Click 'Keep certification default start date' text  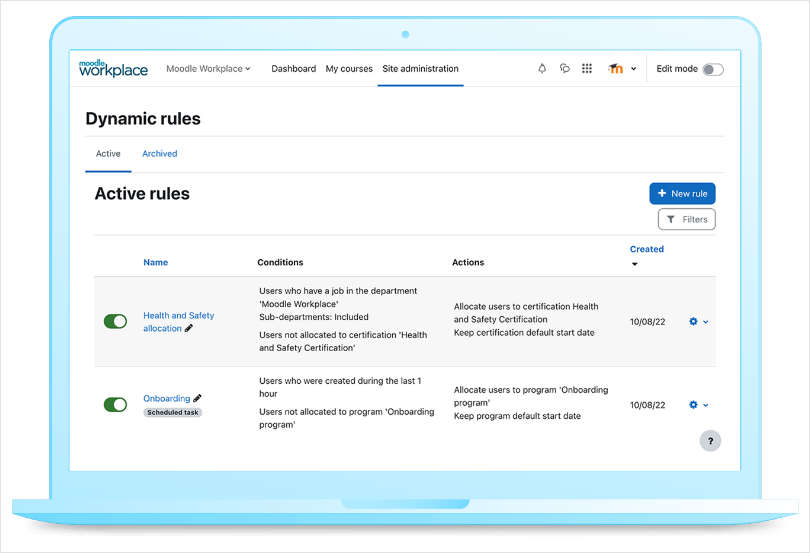(524, 332)
